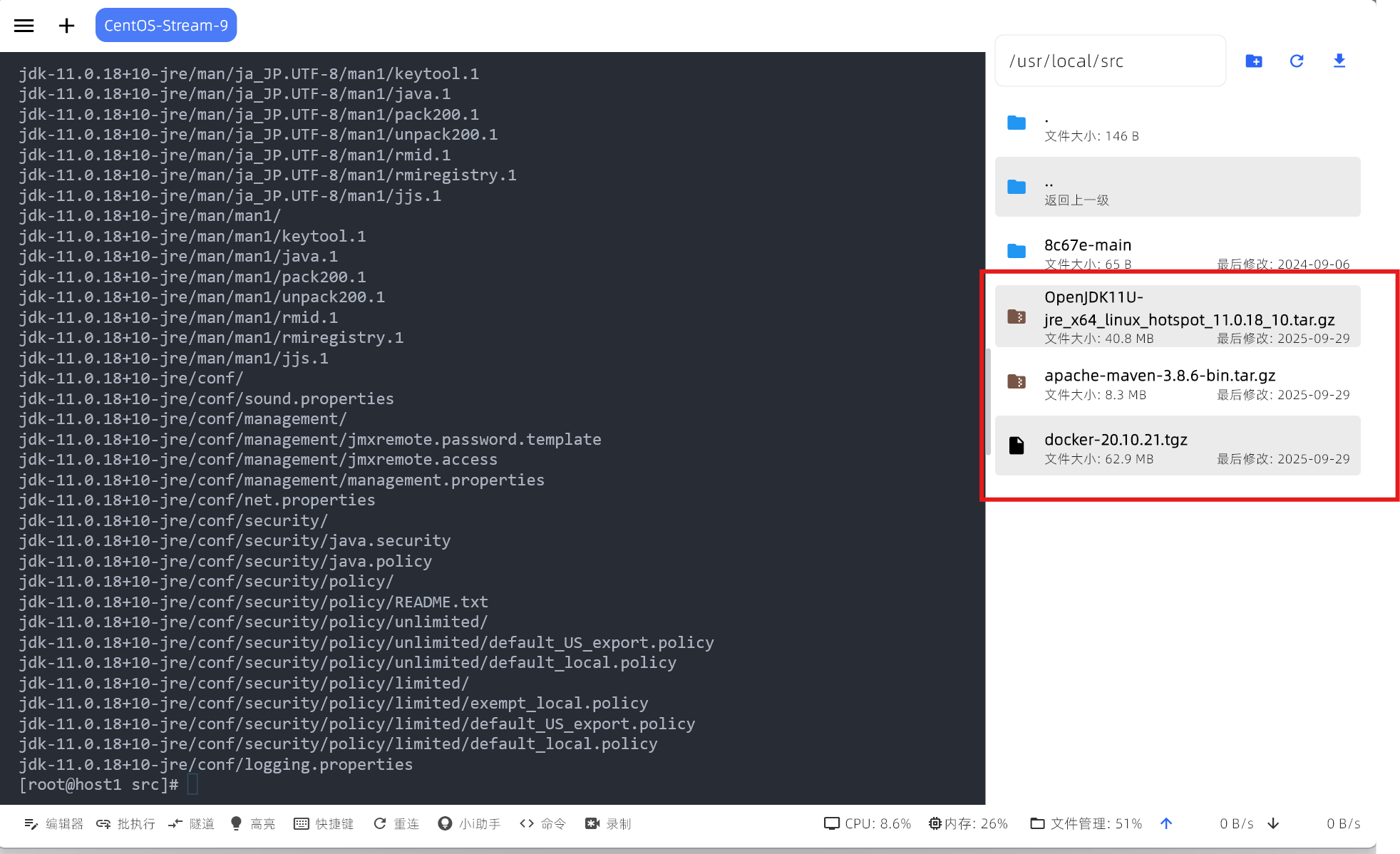
Task: Click the docker-20.10.21.tgz file icon
Action: [x=1016, y=446]
